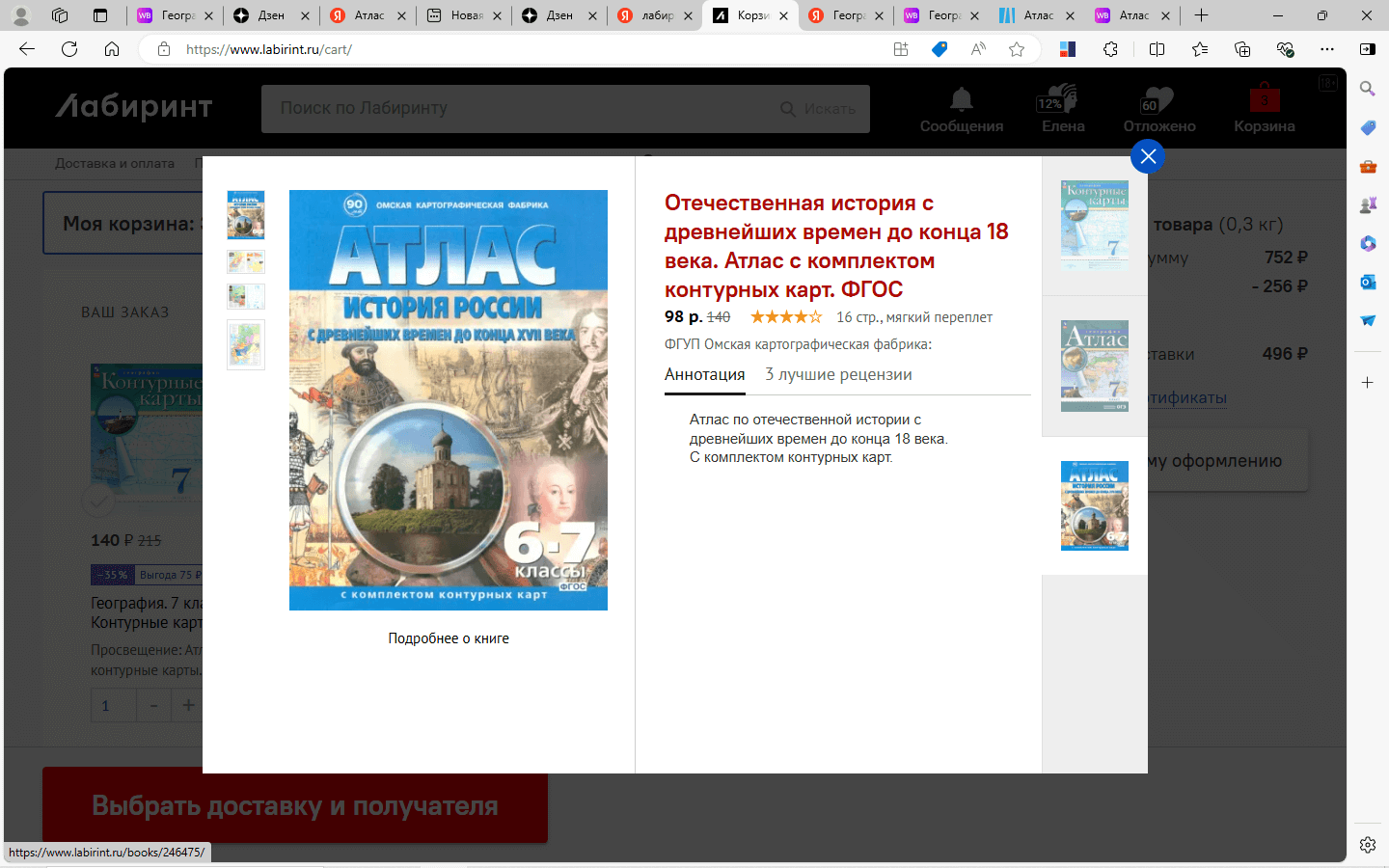1389x868 pixels.
Task: Open Read aloud icon in address bar
Action: pos(978,49)
